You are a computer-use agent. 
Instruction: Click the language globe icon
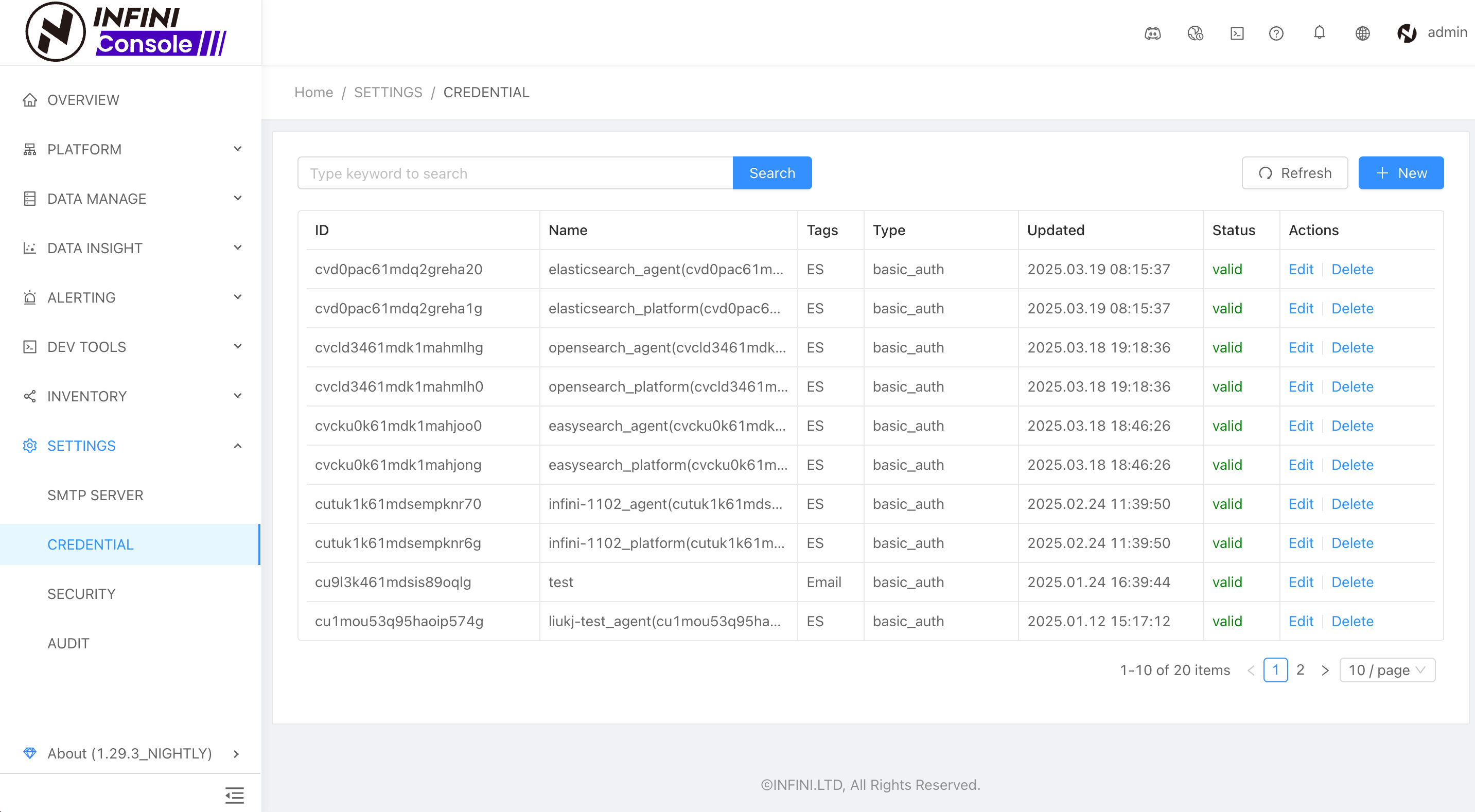click(1362, 33)
